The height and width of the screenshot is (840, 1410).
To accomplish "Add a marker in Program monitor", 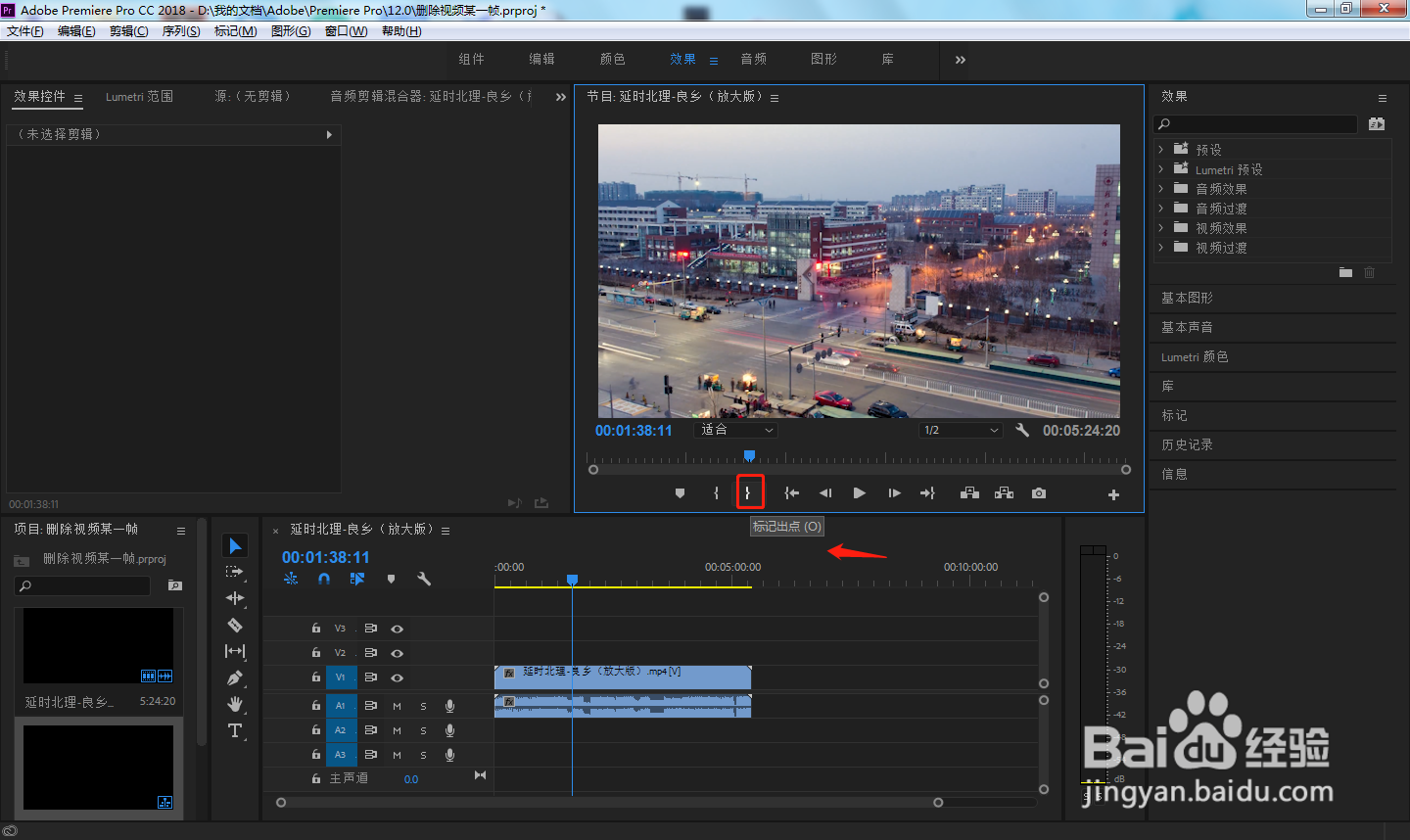I will click(x=681, y=493).
